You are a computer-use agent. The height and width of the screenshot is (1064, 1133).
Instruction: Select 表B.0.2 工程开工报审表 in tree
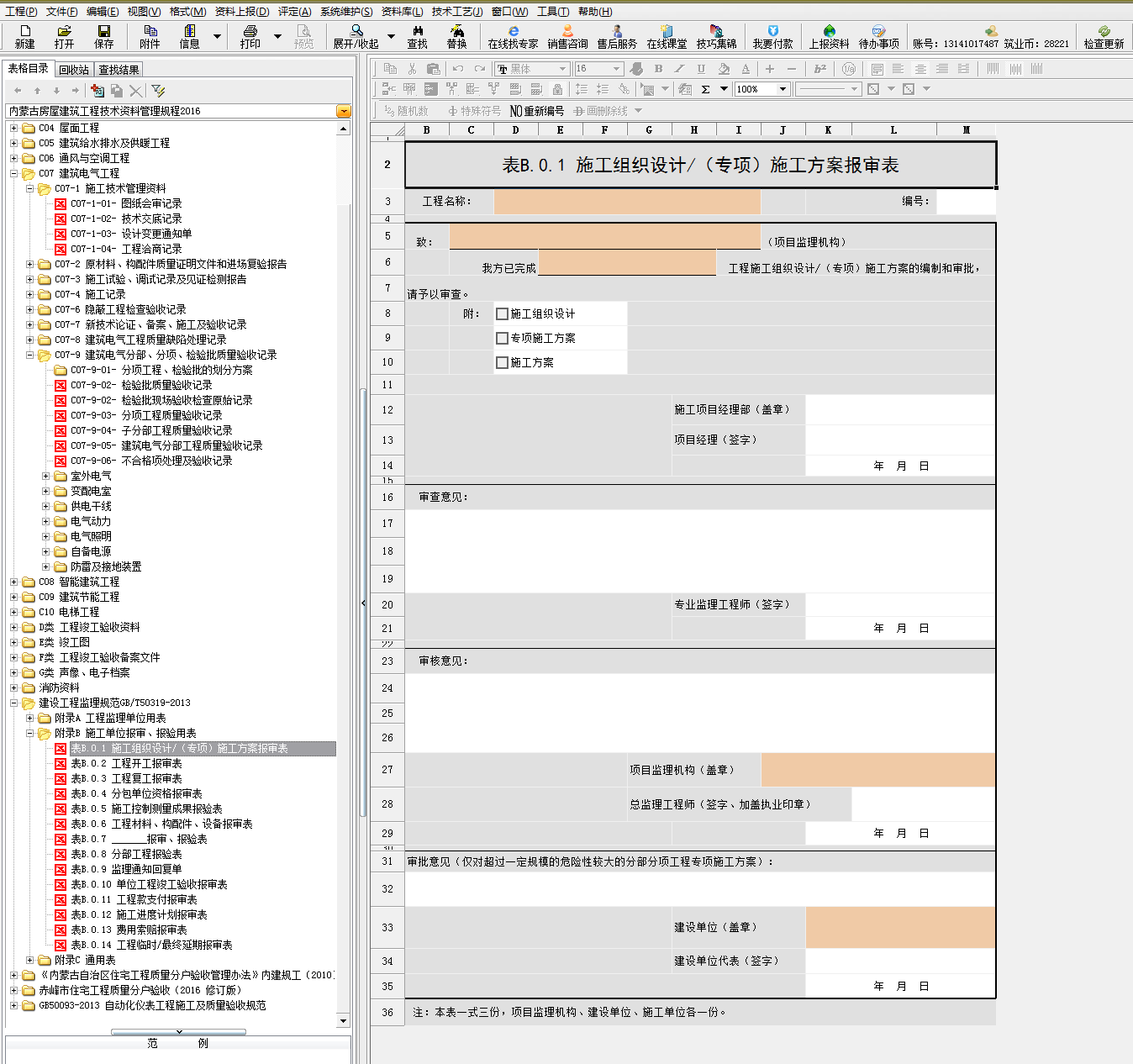pyautogui.click(x=126, y=763)
